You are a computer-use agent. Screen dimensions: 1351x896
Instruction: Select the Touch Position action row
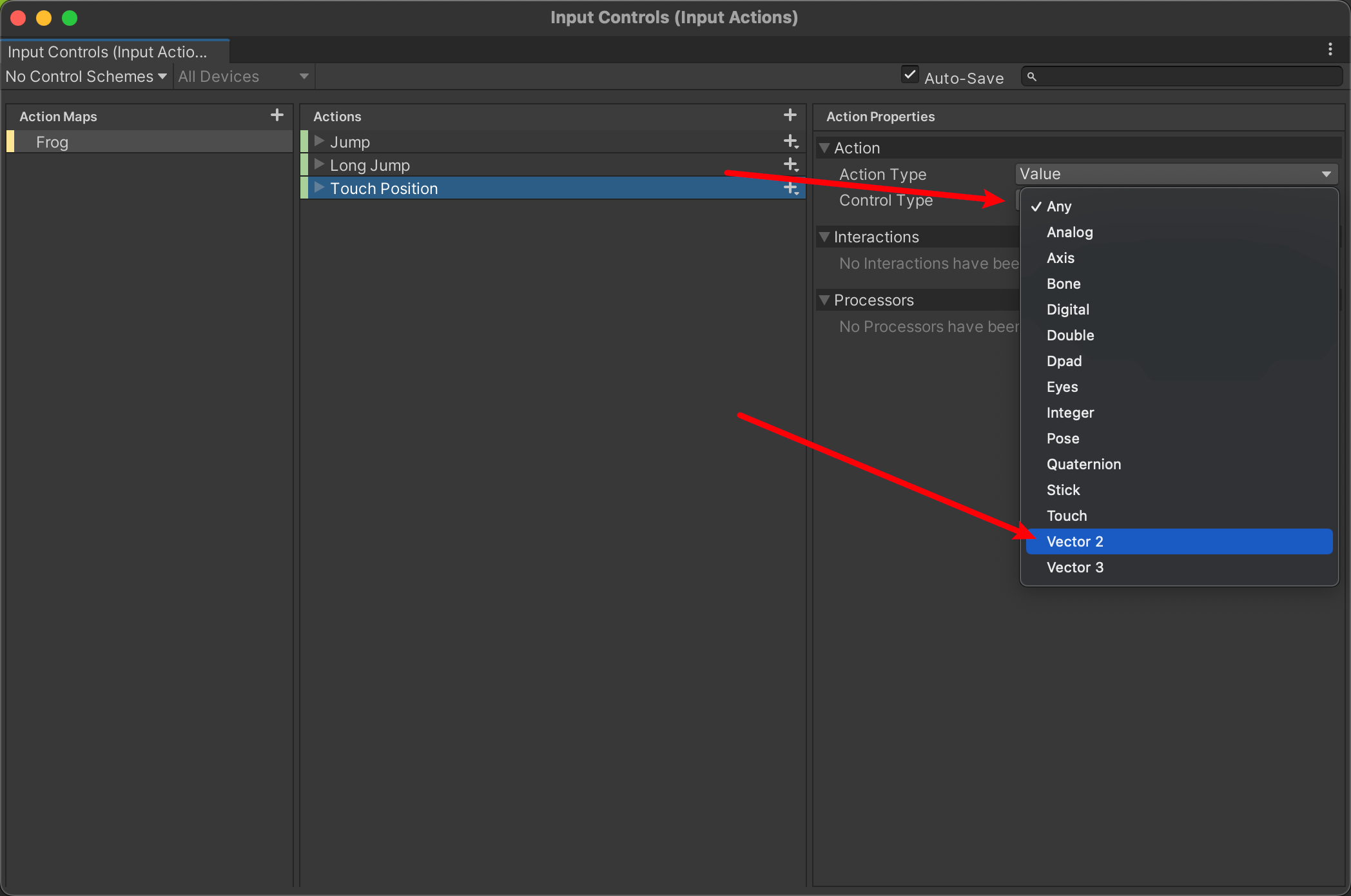553,188
